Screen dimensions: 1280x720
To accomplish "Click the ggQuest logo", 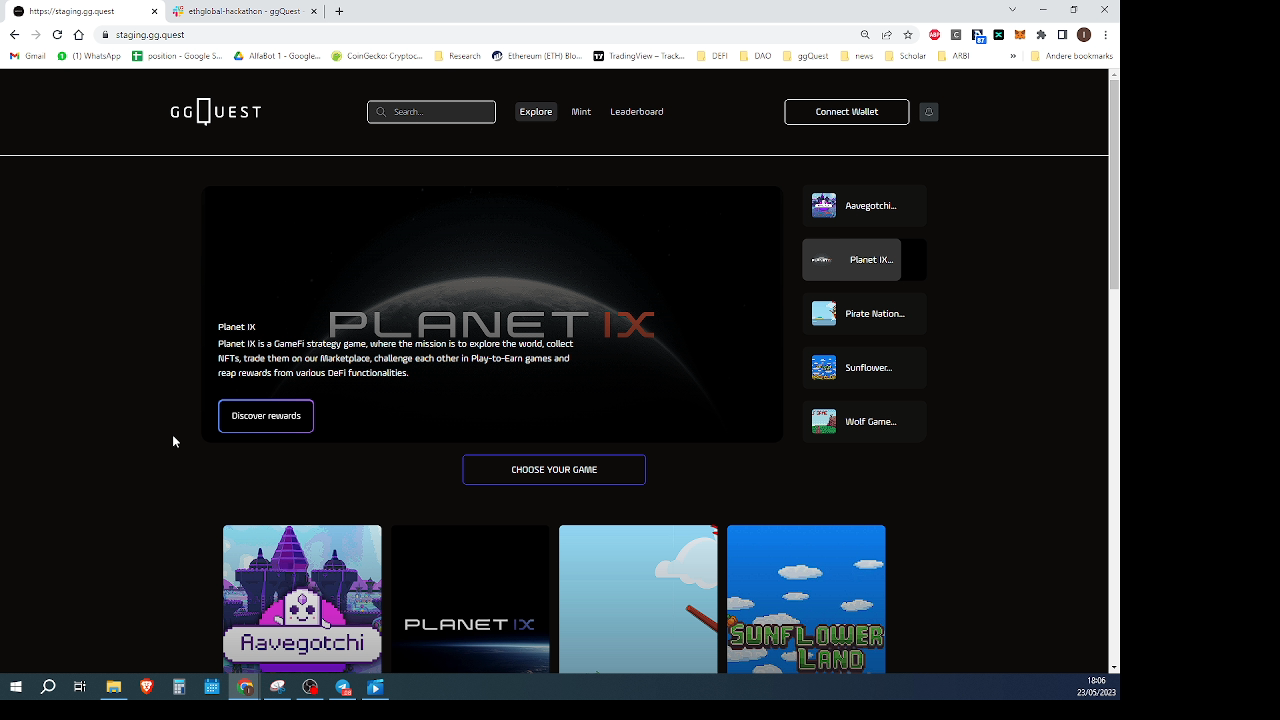I will (215, 111).
